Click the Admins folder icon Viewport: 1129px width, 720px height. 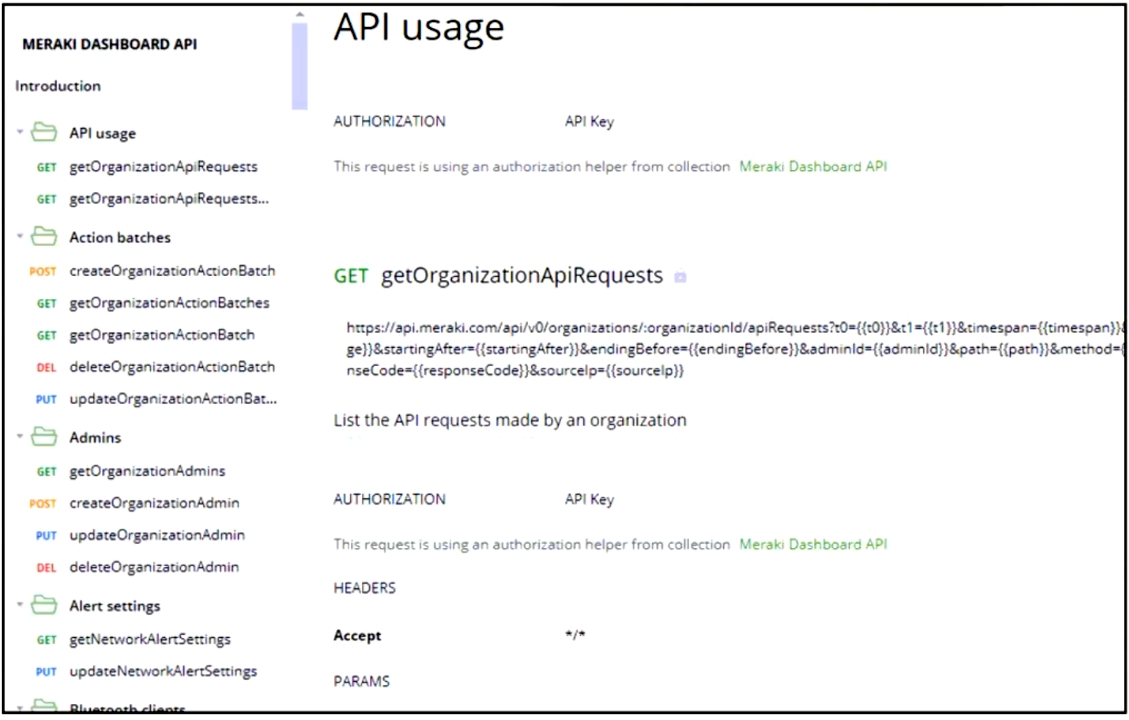44,437
